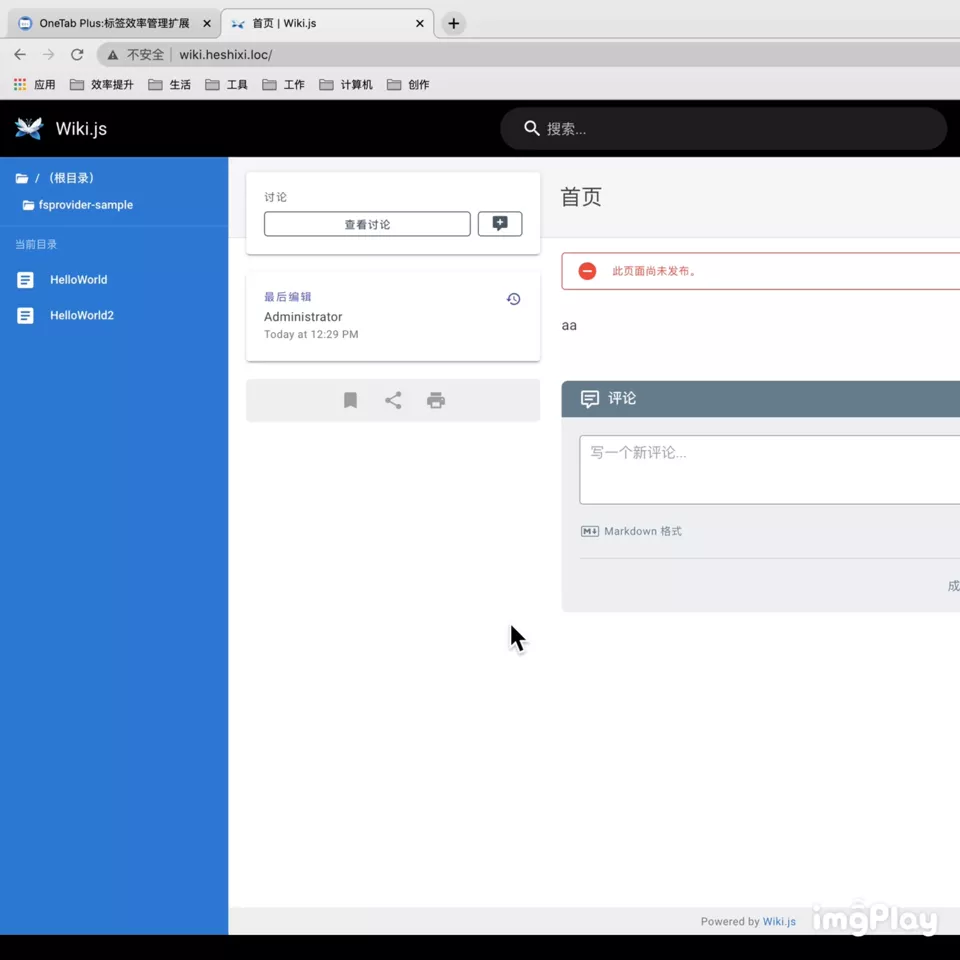
Task: Go back in browser history
Action: click(20, 54)
